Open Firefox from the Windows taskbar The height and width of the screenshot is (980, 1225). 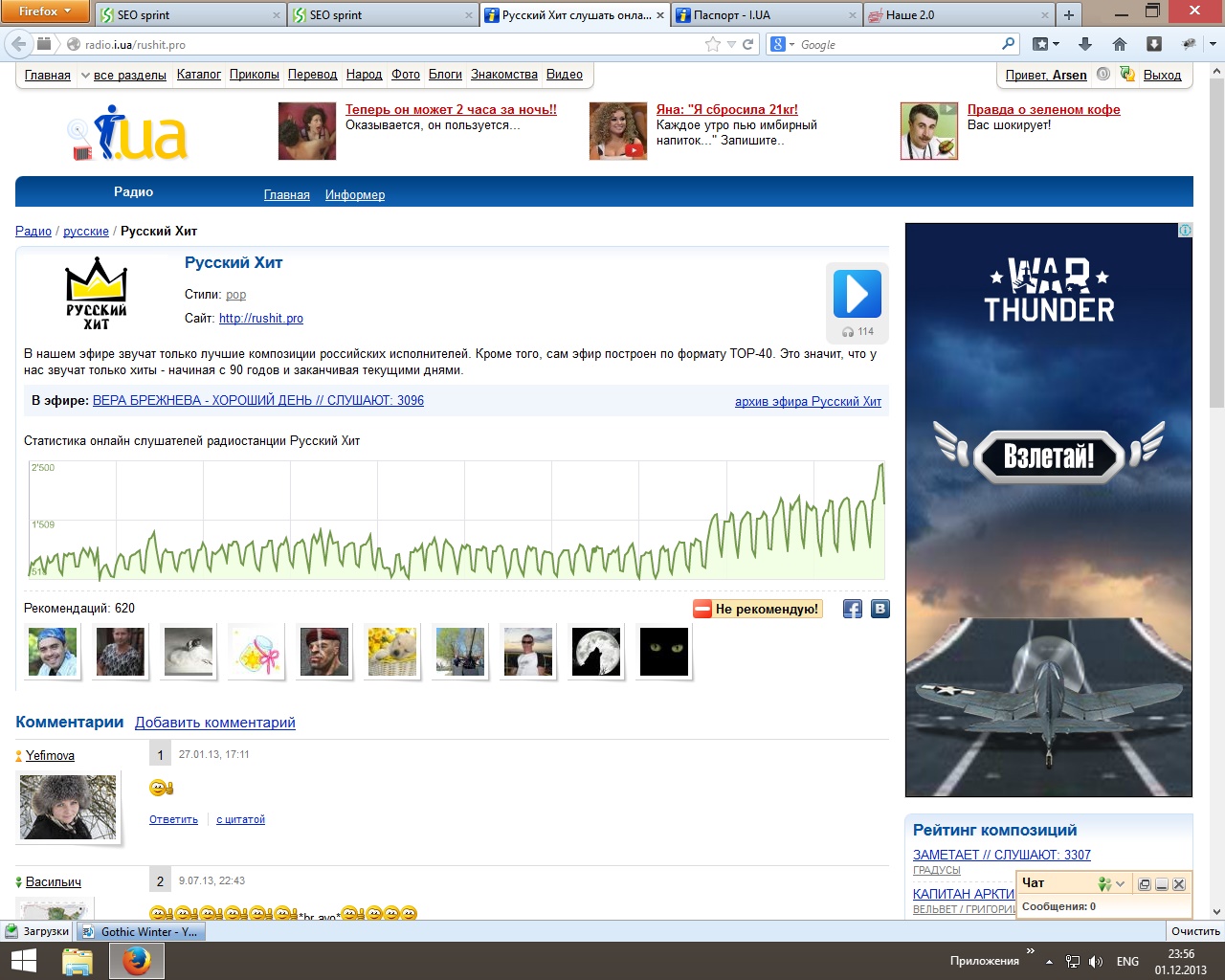click(137, 961)
